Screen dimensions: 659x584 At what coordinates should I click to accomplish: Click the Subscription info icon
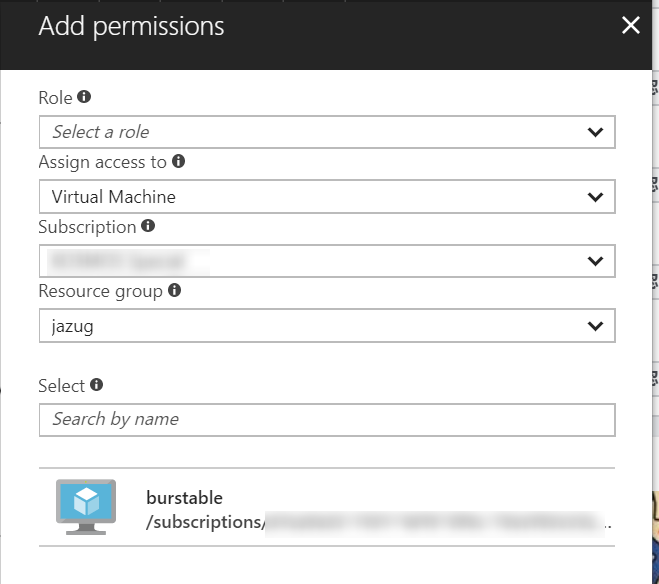148,226
